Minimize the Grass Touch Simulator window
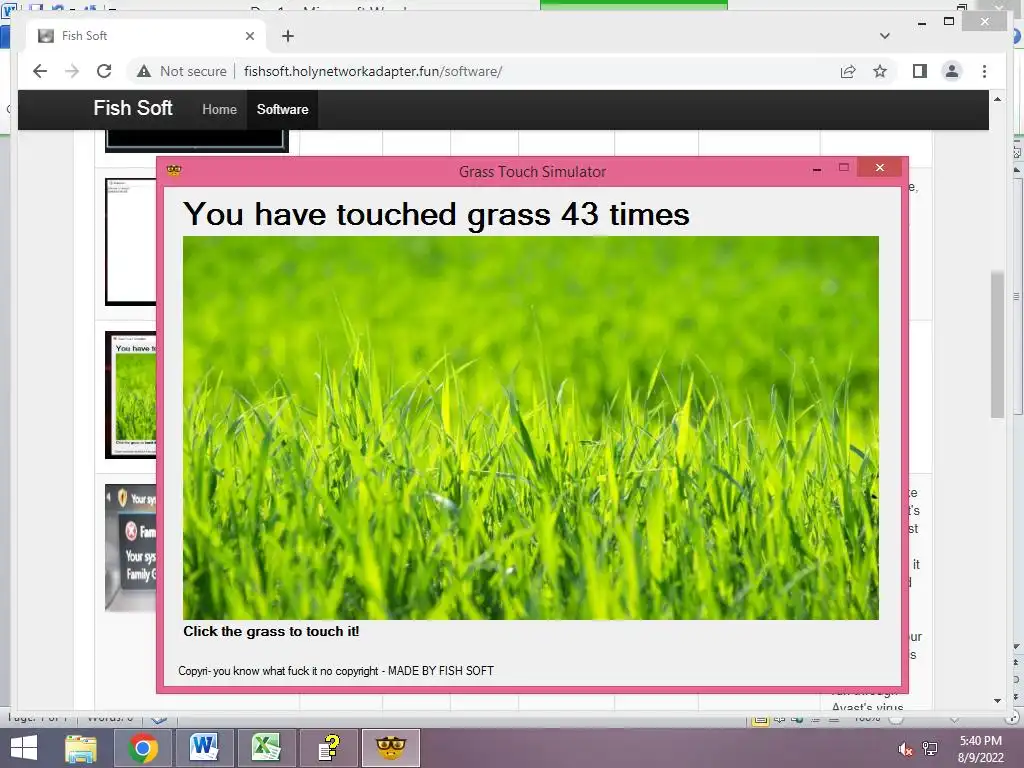1024x768 pixels. (816, 169)
